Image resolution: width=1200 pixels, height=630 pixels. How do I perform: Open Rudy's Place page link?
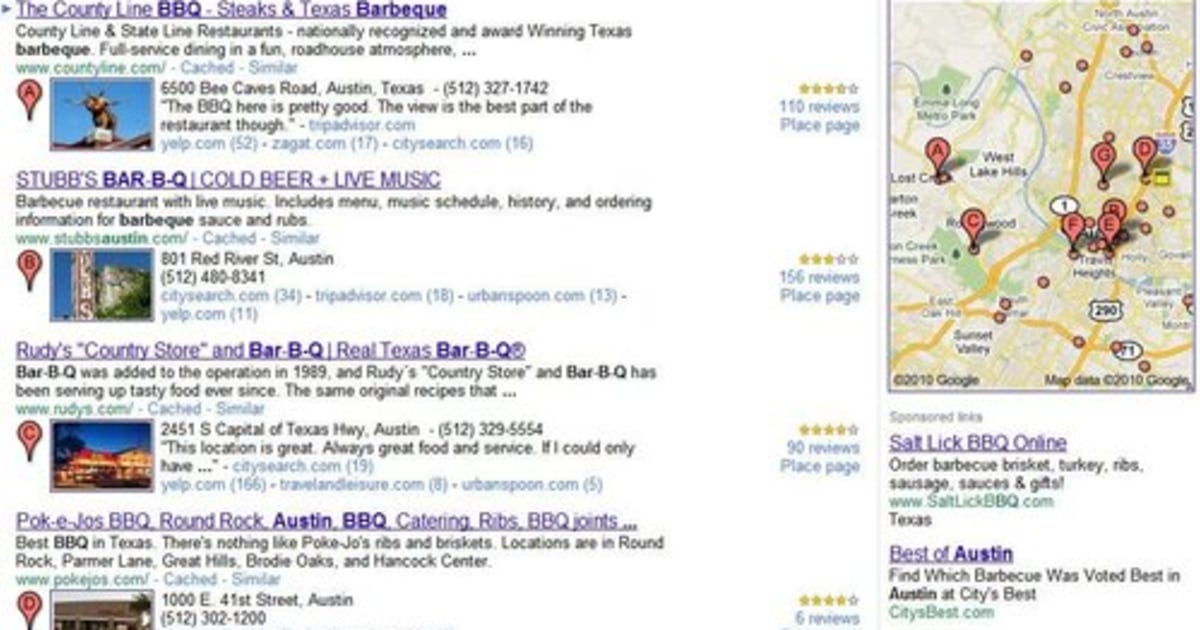coord(820,466)
